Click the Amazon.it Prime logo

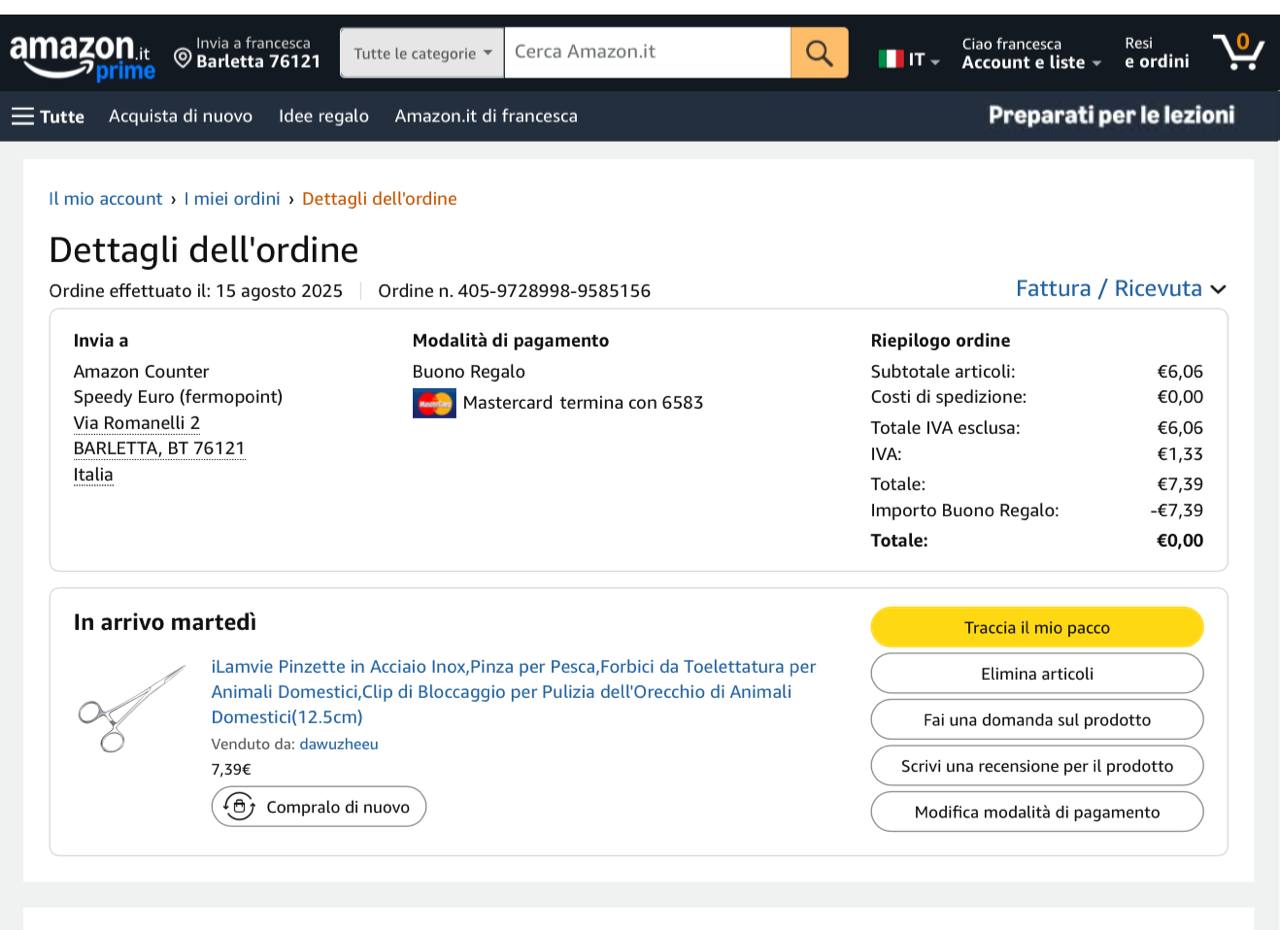pos(82,55)
